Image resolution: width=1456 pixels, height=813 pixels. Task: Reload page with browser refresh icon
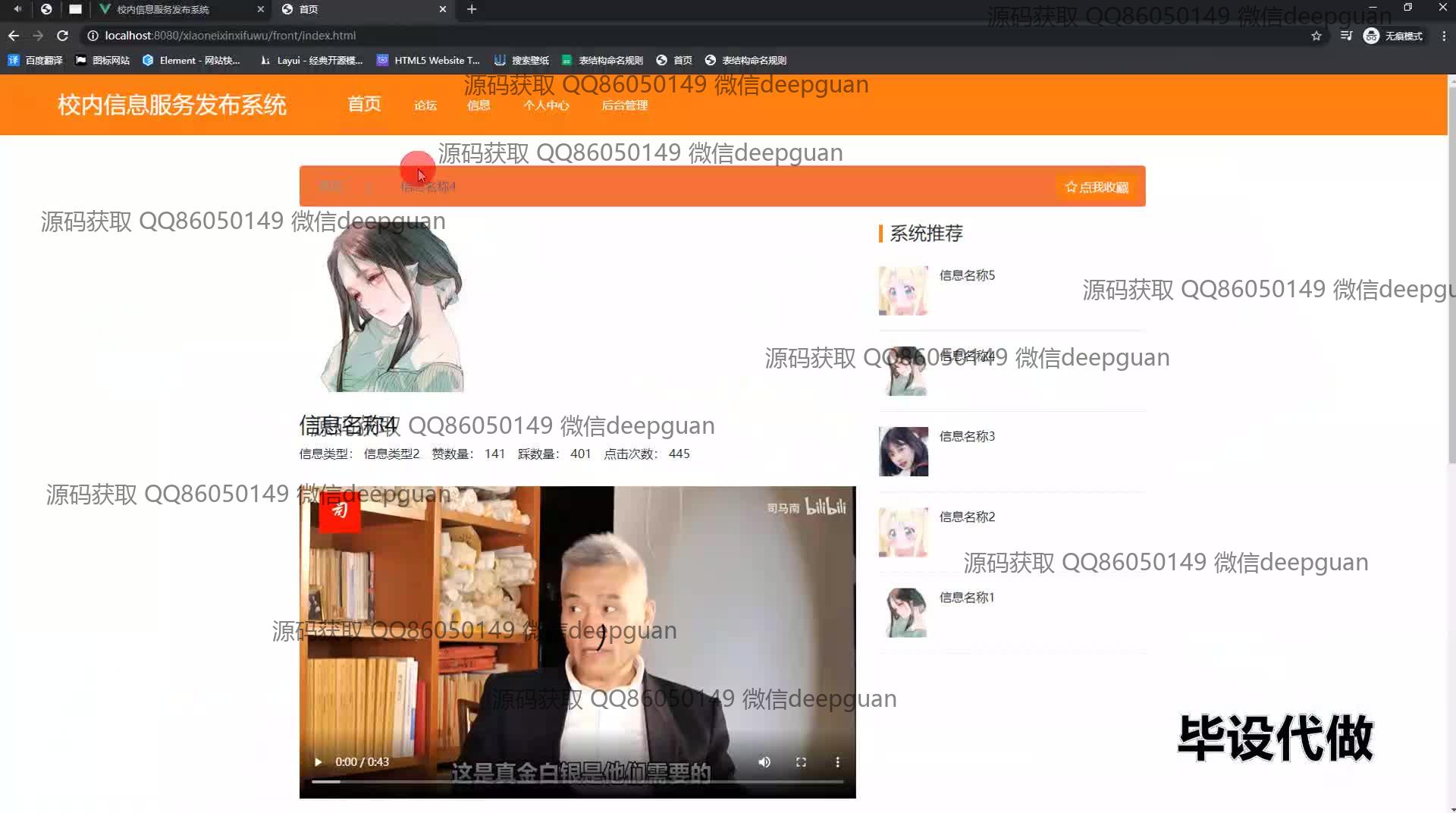[63, 36]
